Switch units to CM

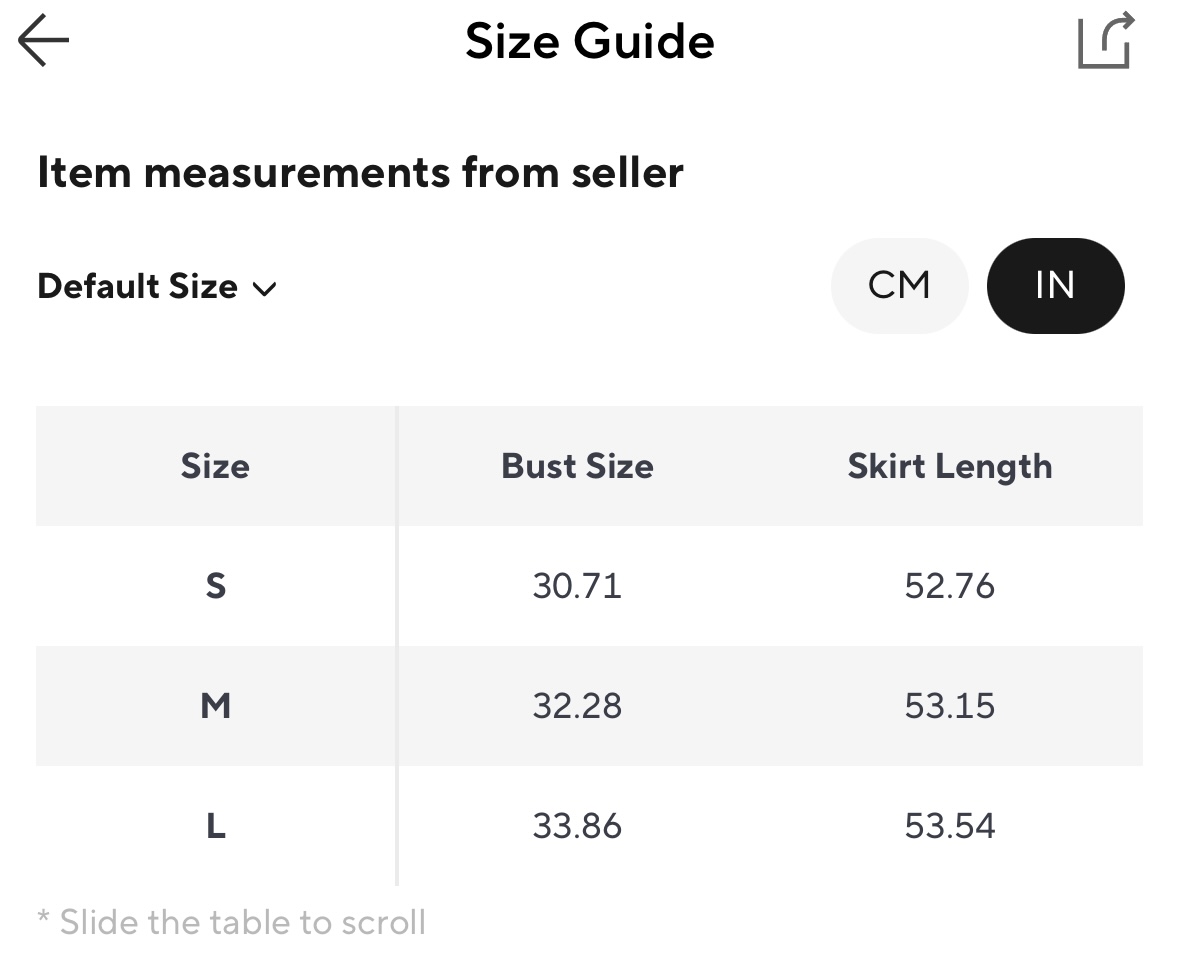coord(899,286)
